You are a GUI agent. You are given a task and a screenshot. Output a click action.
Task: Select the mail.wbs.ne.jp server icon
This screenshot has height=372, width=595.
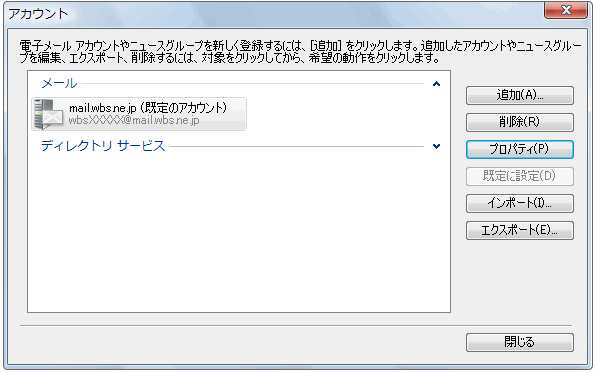48,114
